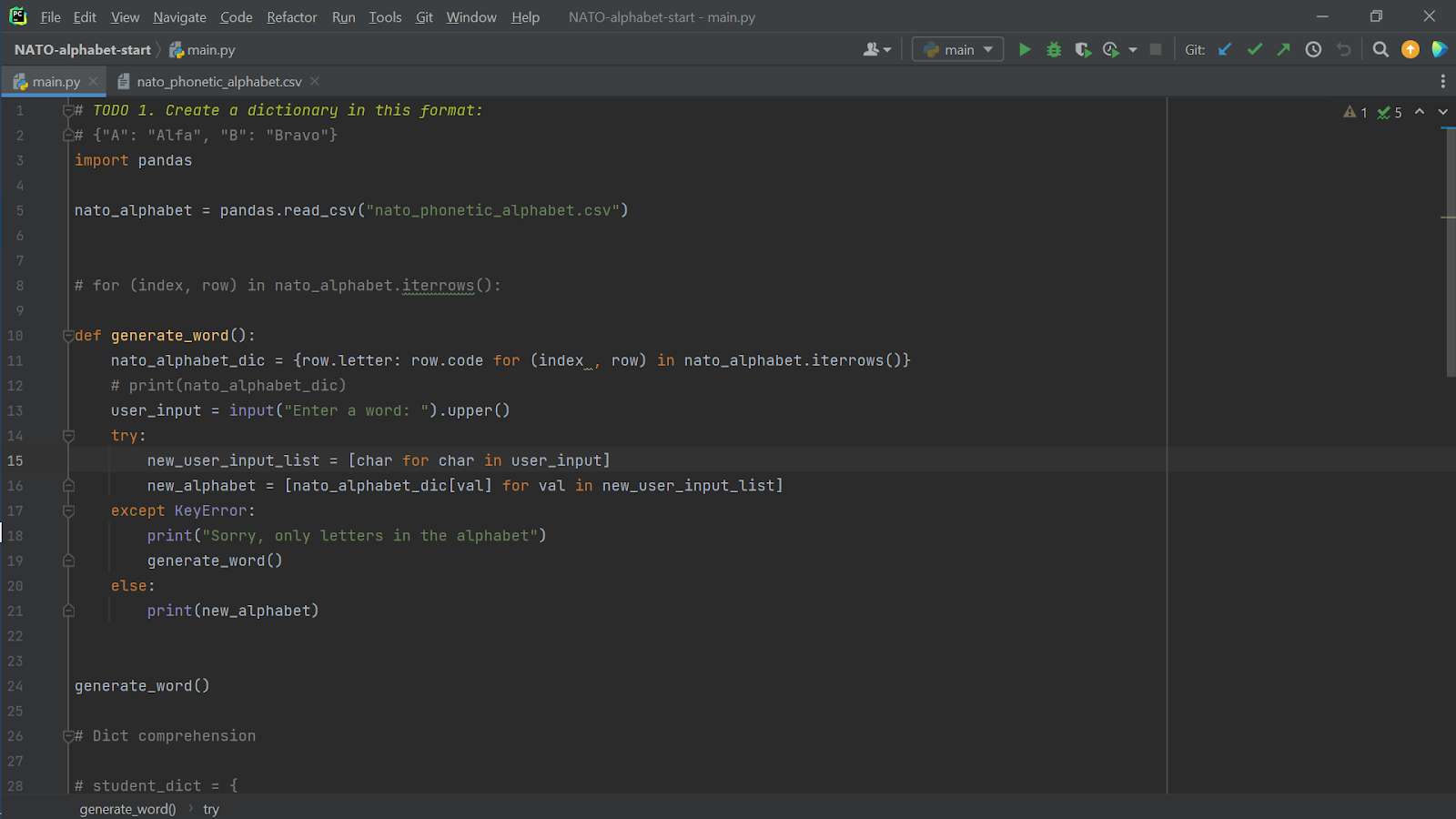This screenshot has height=819, width=1456.
Task: Open the Tools menu
Action: coord(385,17)
